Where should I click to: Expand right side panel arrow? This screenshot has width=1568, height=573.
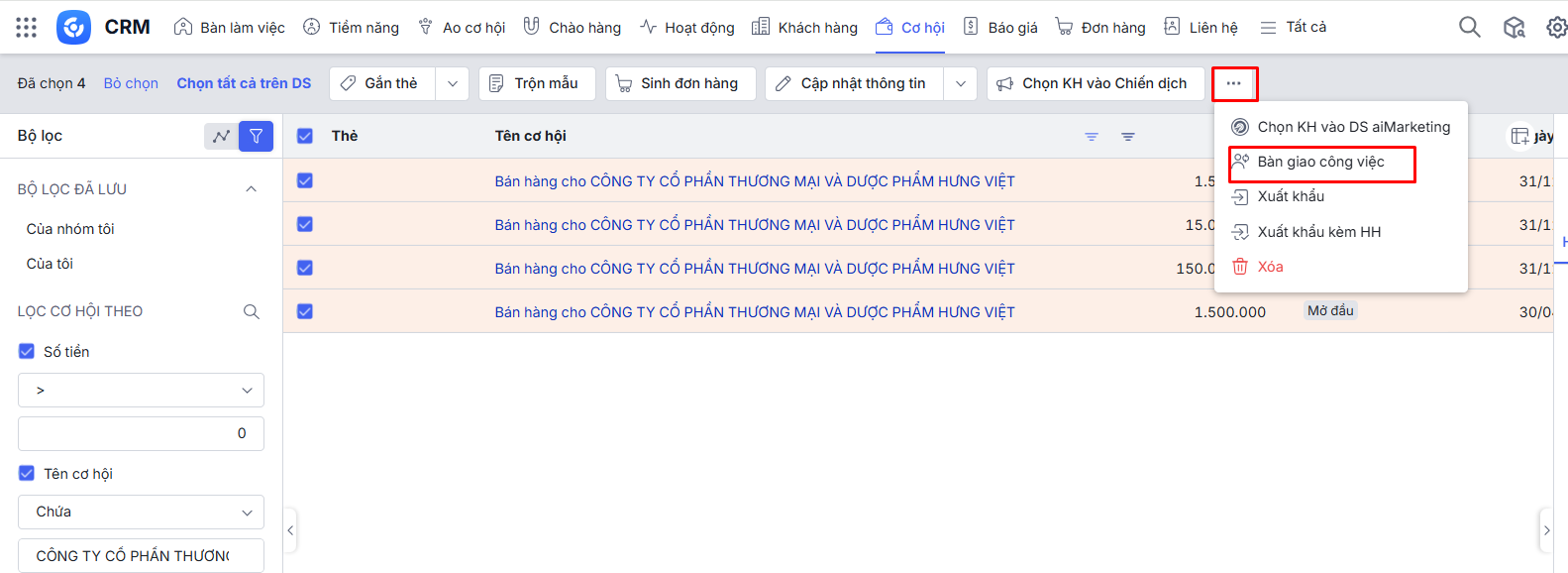1546,530
